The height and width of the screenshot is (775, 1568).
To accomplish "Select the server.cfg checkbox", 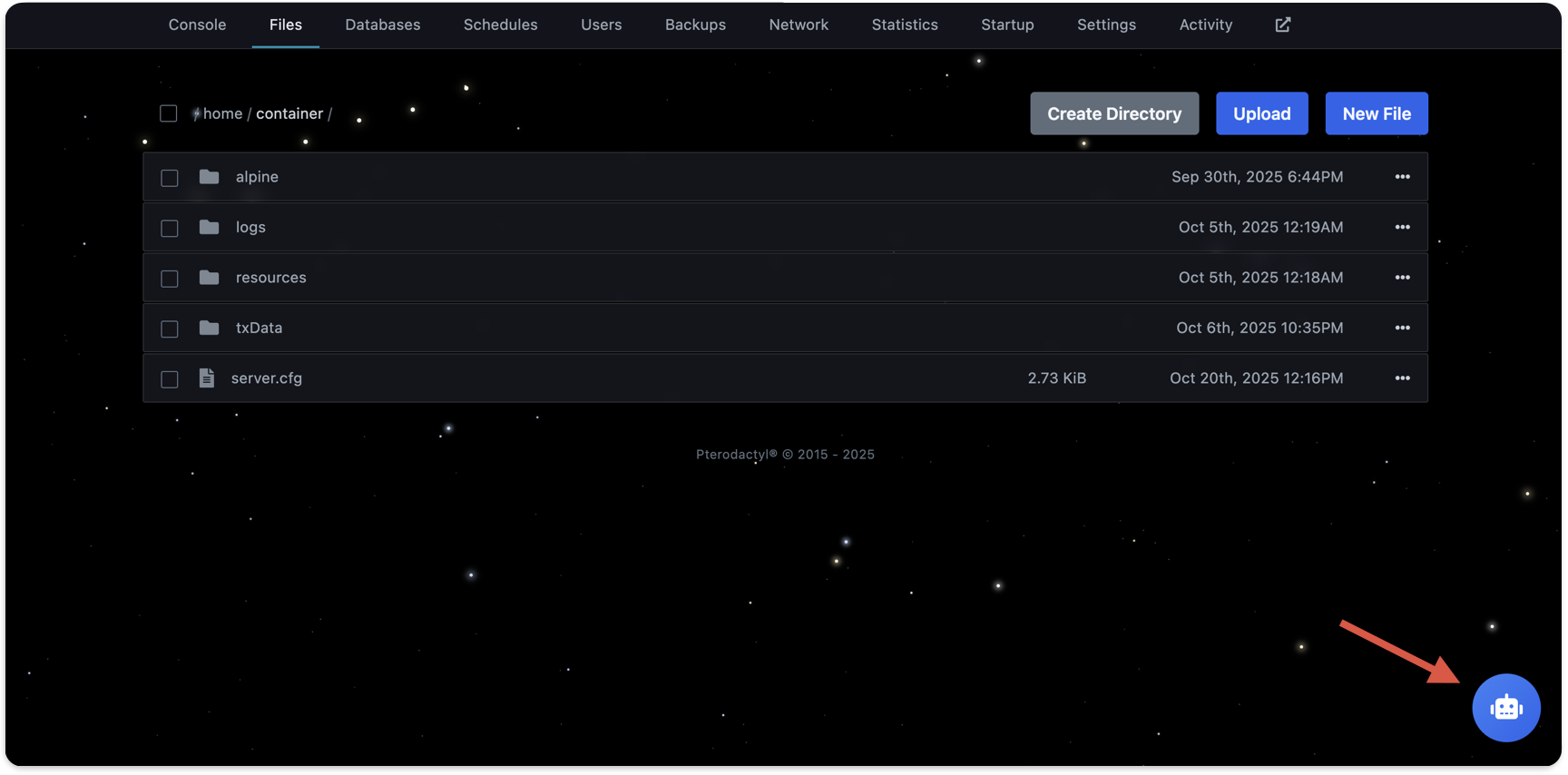I will [x=170, y=379].
